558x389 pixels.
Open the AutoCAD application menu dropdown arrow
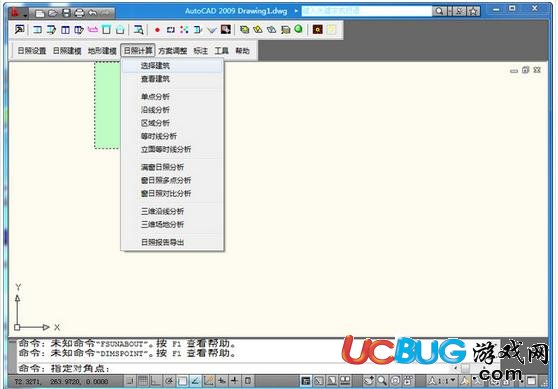click(25, 15)
